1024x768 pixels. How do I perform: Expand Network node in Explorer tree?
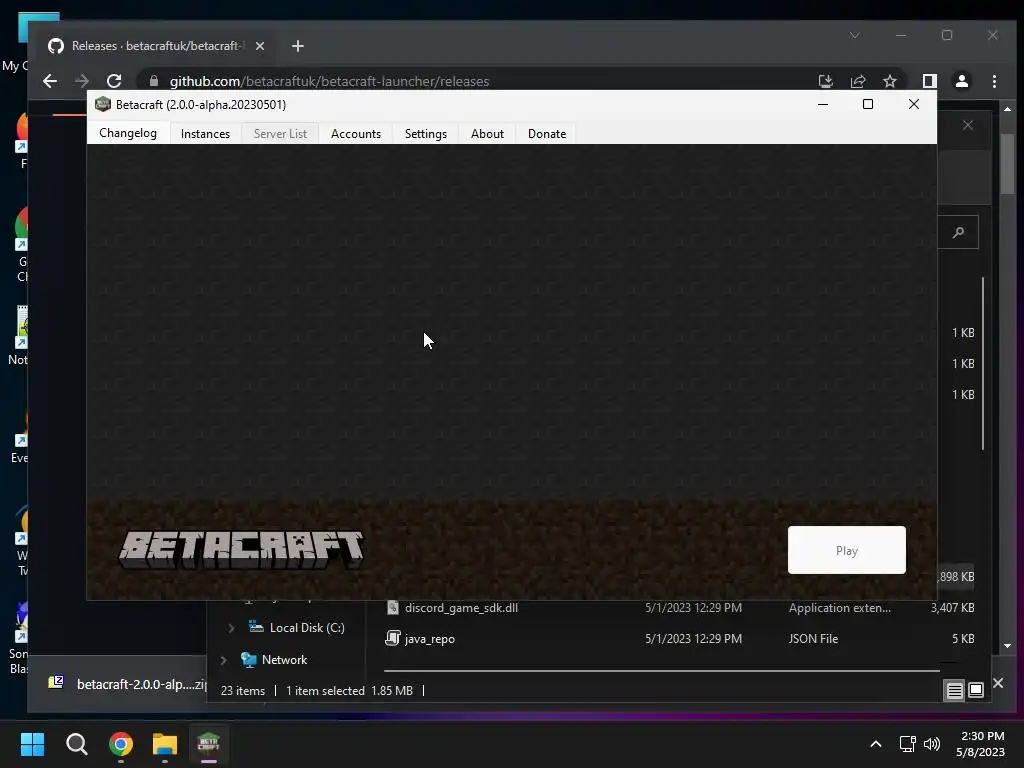(223, 660)
